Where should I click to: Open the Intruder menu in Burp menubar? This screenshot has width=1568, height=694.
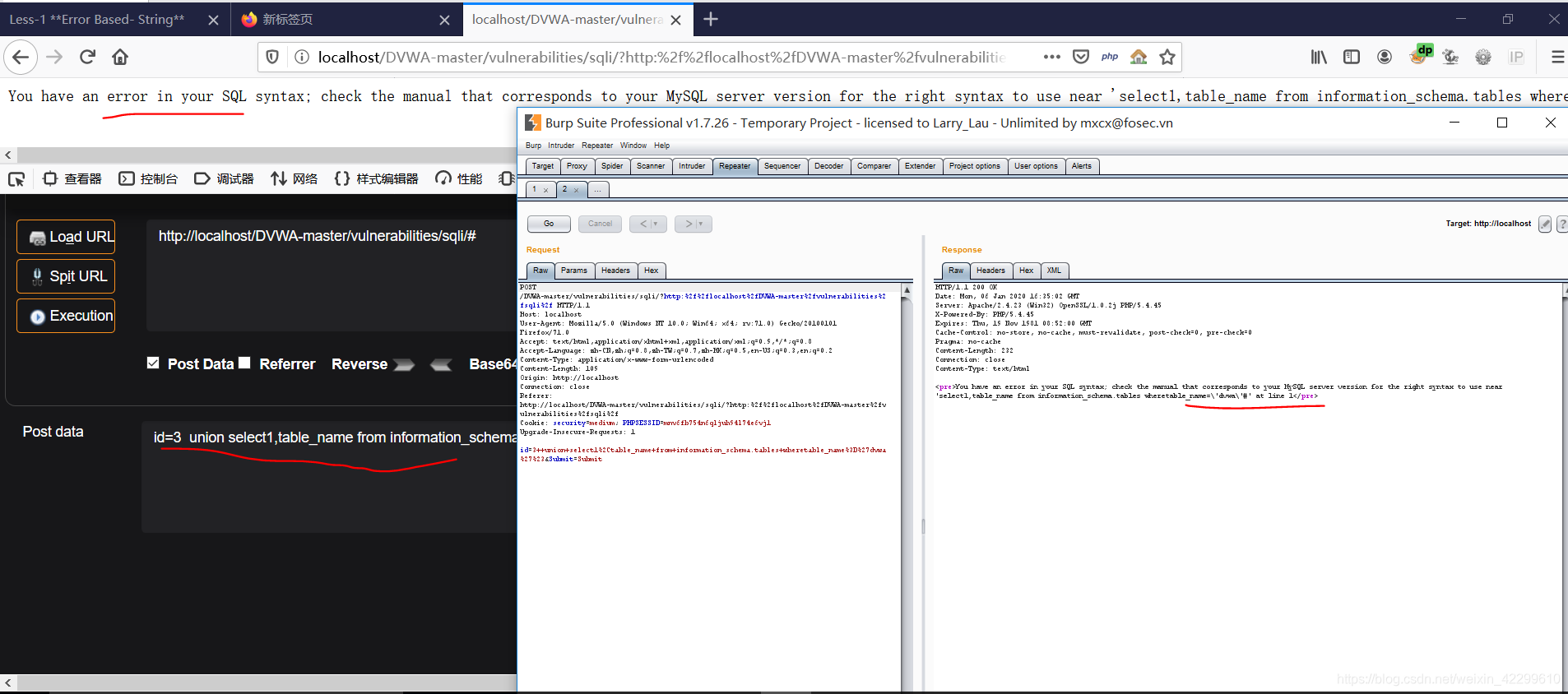pos(561,146)
